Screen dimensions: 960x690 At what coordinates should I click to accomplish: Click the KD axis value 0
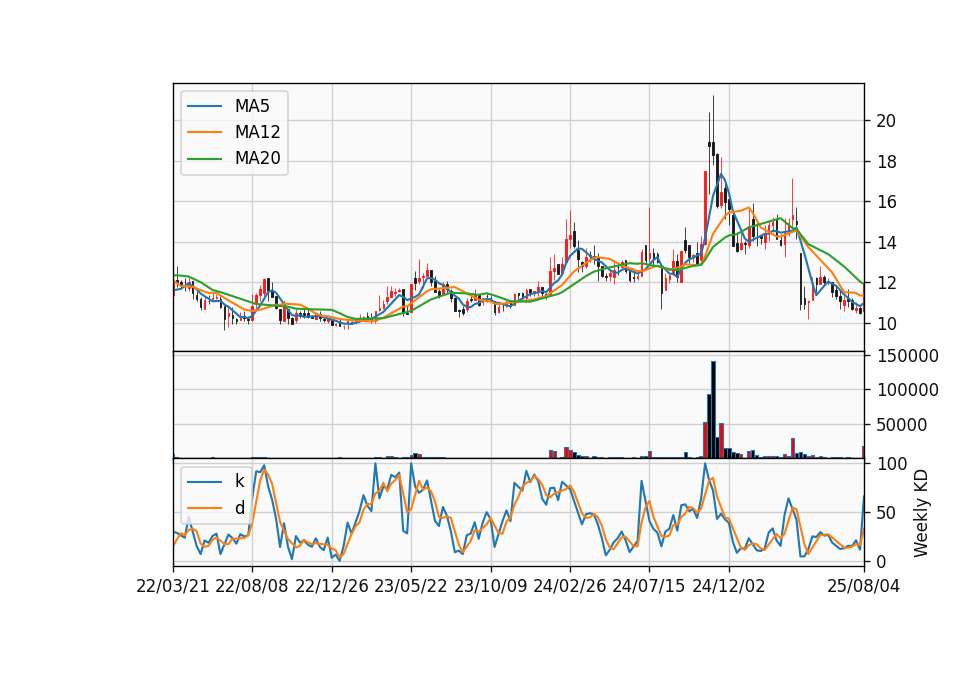(x=882, y=561)
